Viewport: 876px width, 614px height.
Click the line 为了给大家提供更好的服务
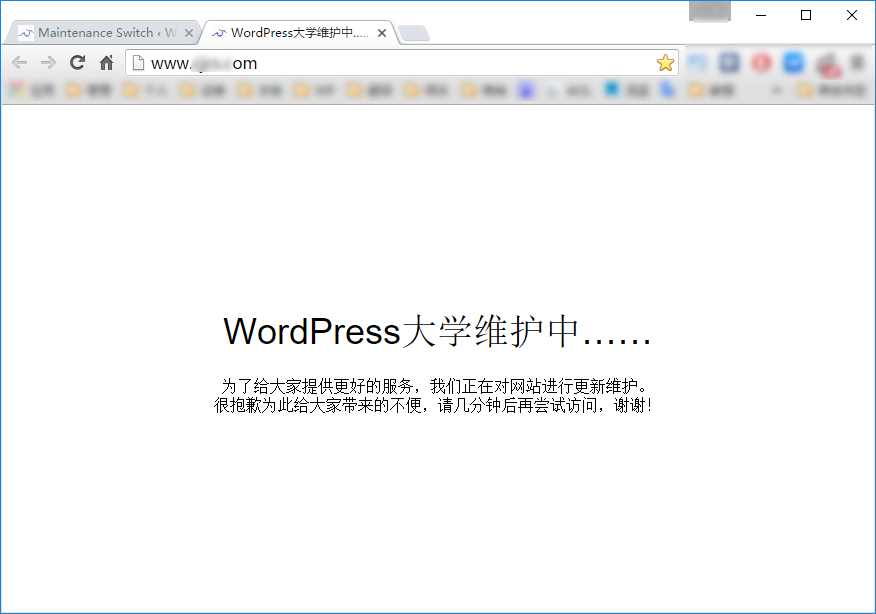[435, 386]
